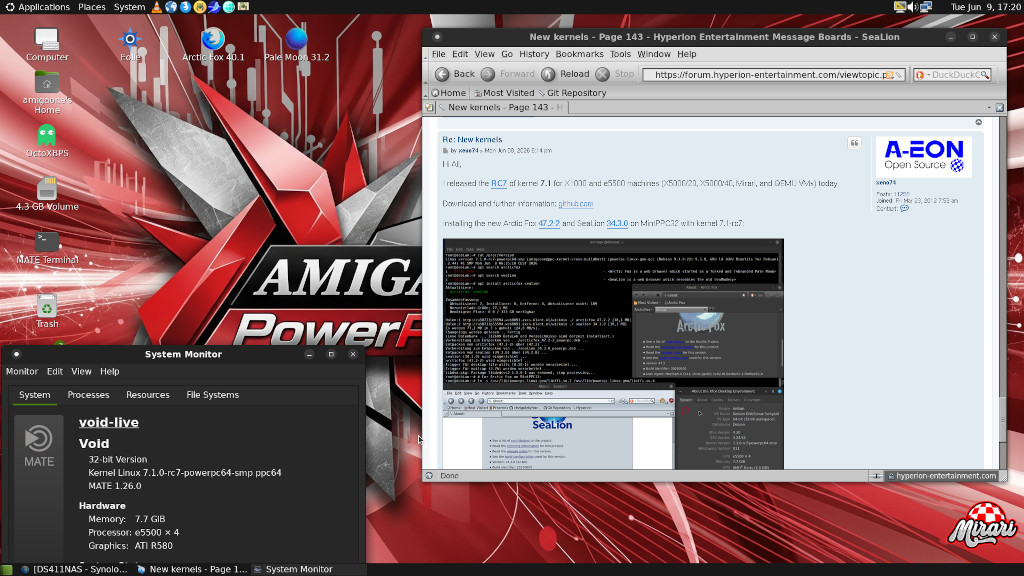Open the DuckDuckGo search engine selector
The height and width of the screenshot is (576, 1024).
pos(921,75)
